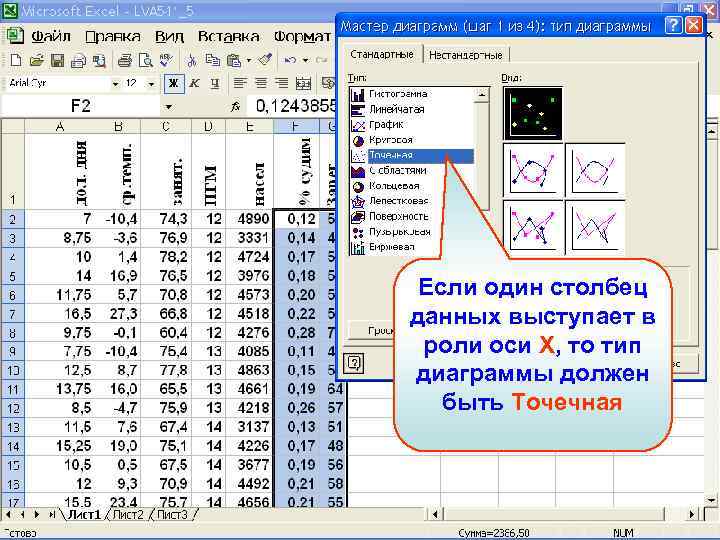
Task: Switch to the Стандартные tab
Action: coord(382,54)
